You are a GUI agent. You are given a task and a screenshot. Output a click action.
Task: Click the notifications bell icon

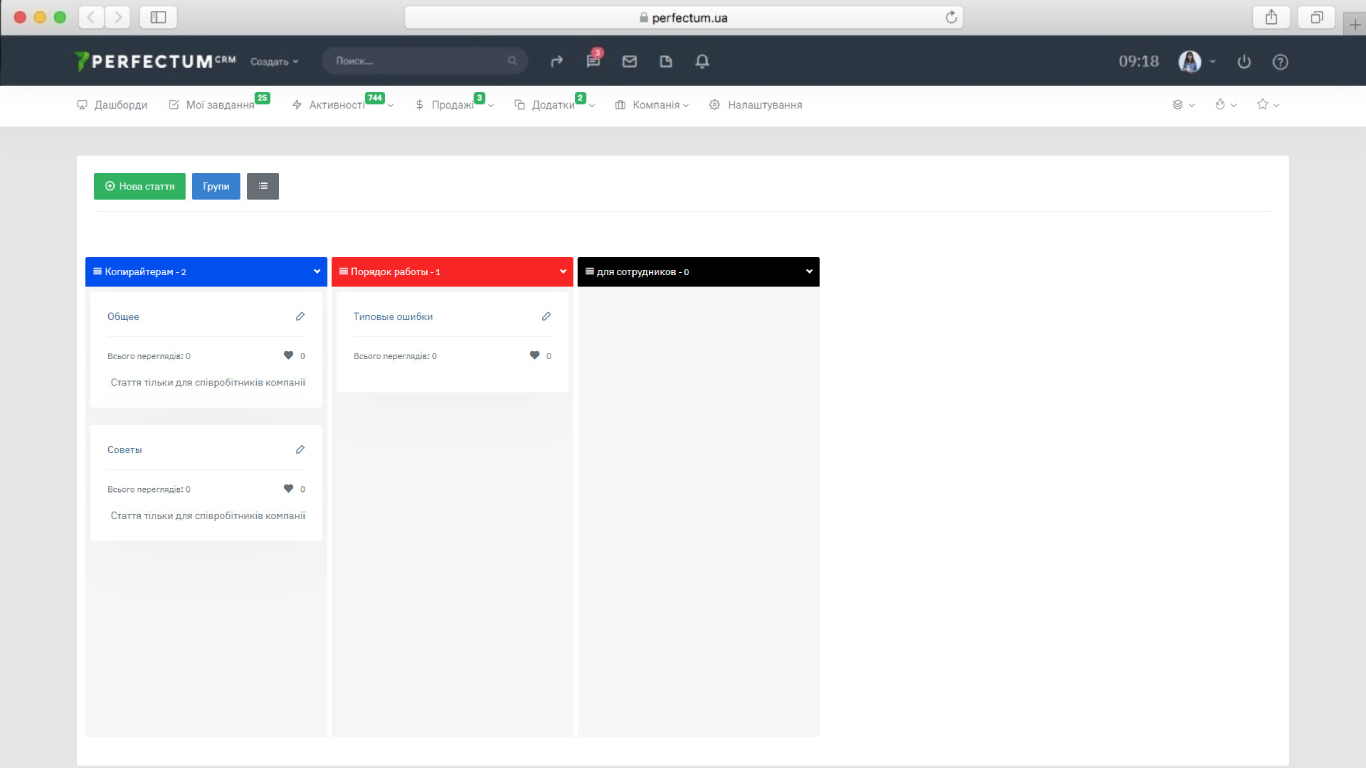[702, 62]
